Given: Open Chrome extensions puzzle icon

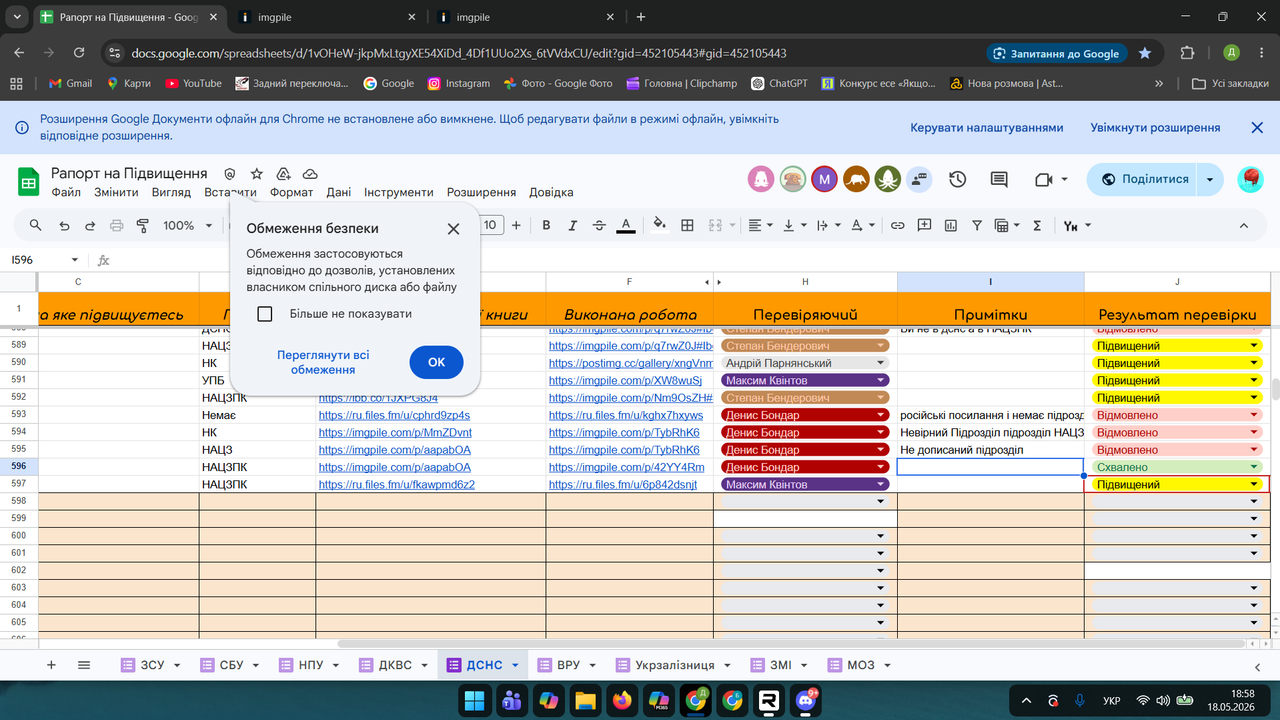Looking at the screenshot, I should 1187,53.
